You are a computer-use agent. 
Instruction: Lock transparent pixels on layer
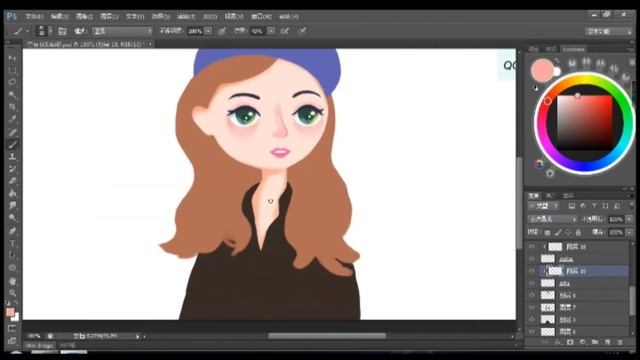pyautogui.click(x=547, y=232)
